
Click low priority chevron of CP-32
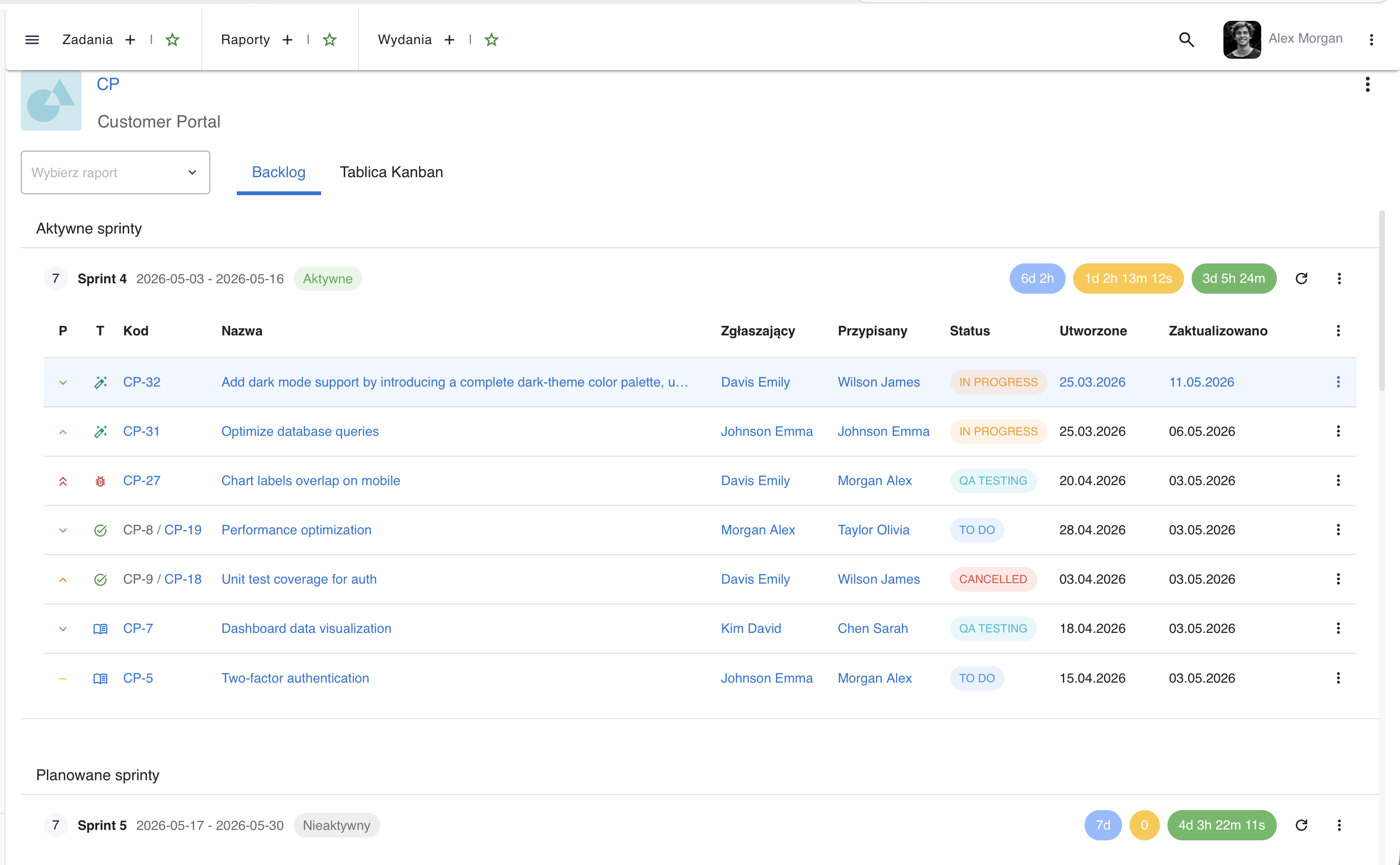pyautogui.click(x=63, y=382)
